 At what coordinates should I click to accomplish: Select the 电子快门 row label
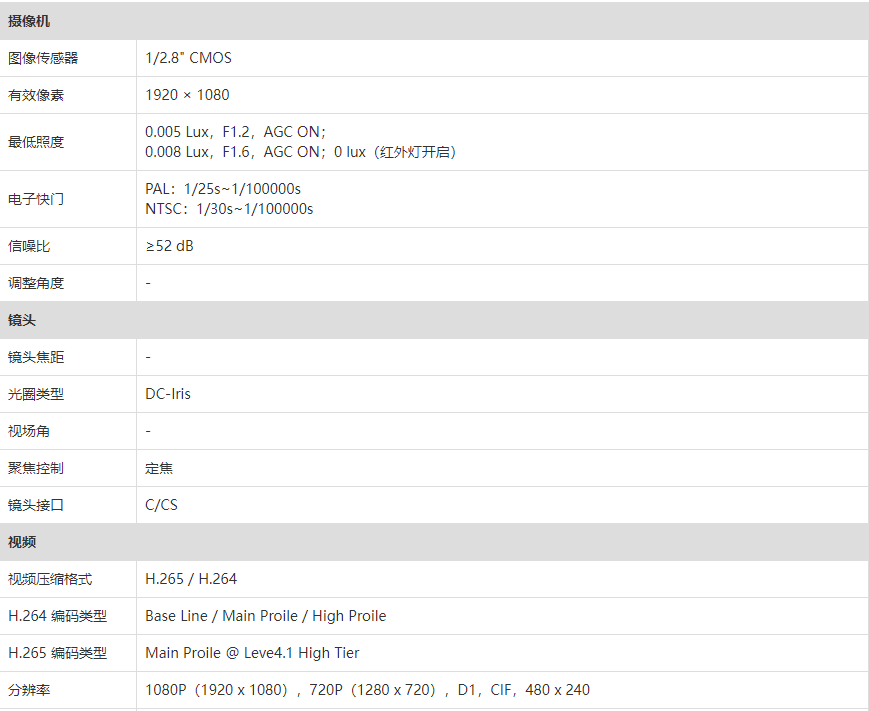pos(36,199)
